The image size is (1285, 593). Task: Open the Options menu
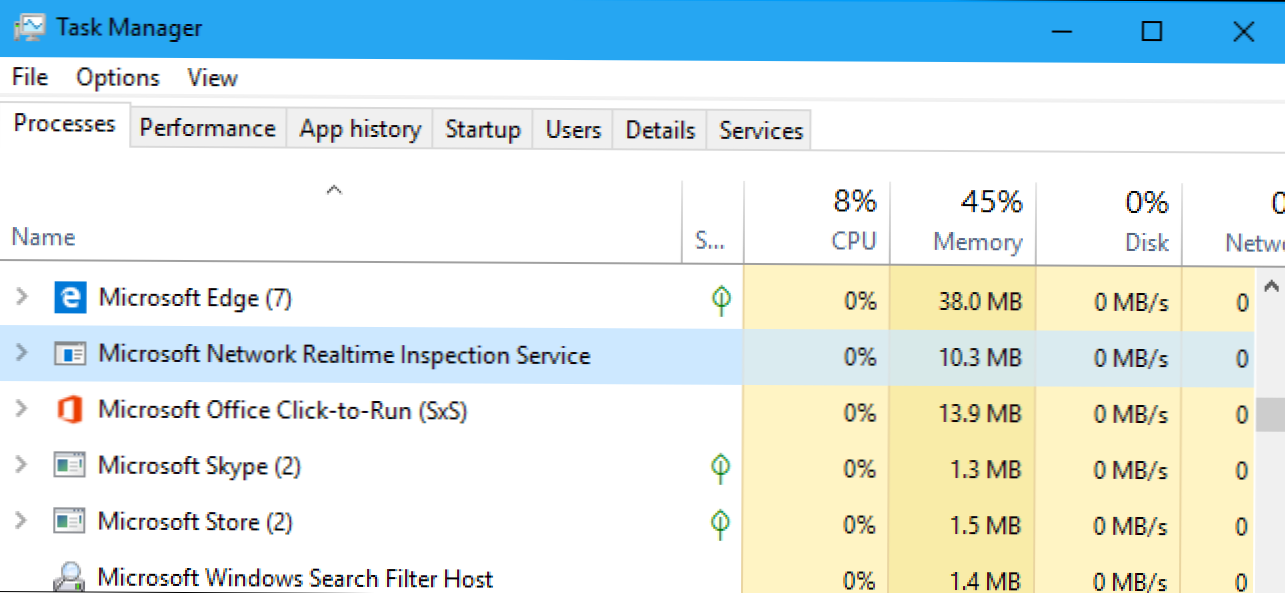click(118, 78)
